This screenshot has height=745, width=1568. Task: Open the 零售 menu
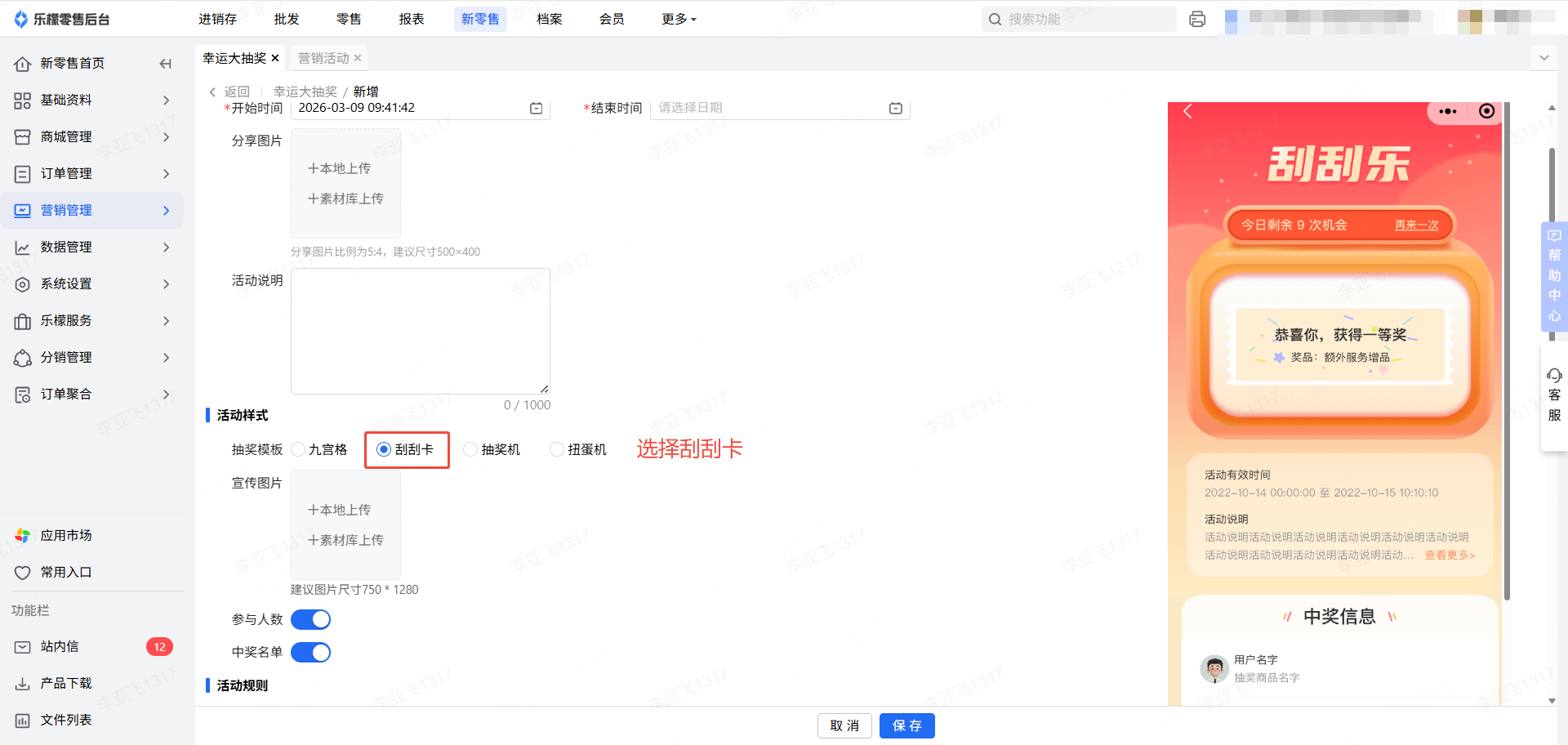(349, 19)
